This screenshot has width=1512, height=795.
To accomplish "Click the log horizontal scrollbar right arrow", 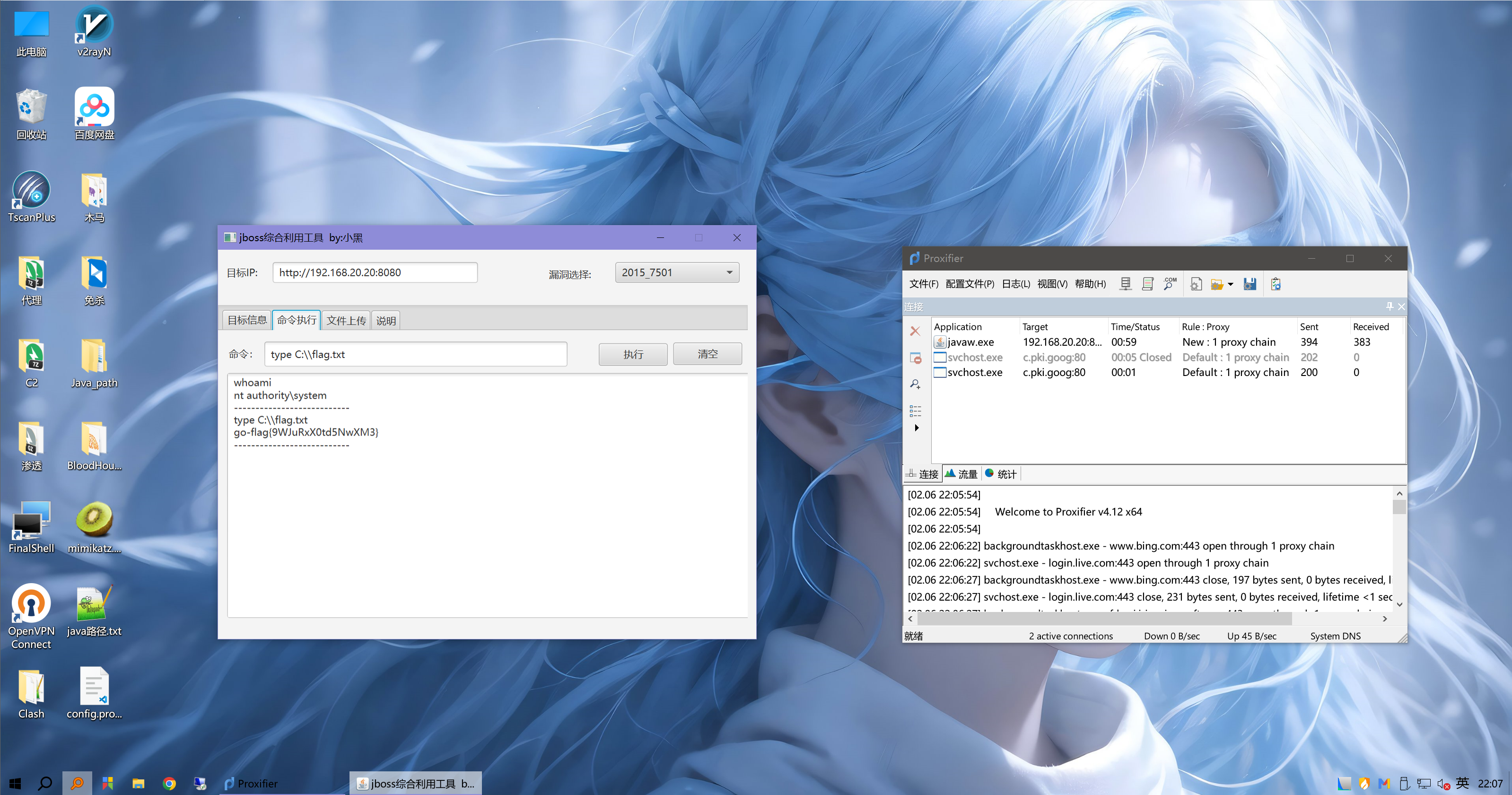I will [x=1385, y=619].
